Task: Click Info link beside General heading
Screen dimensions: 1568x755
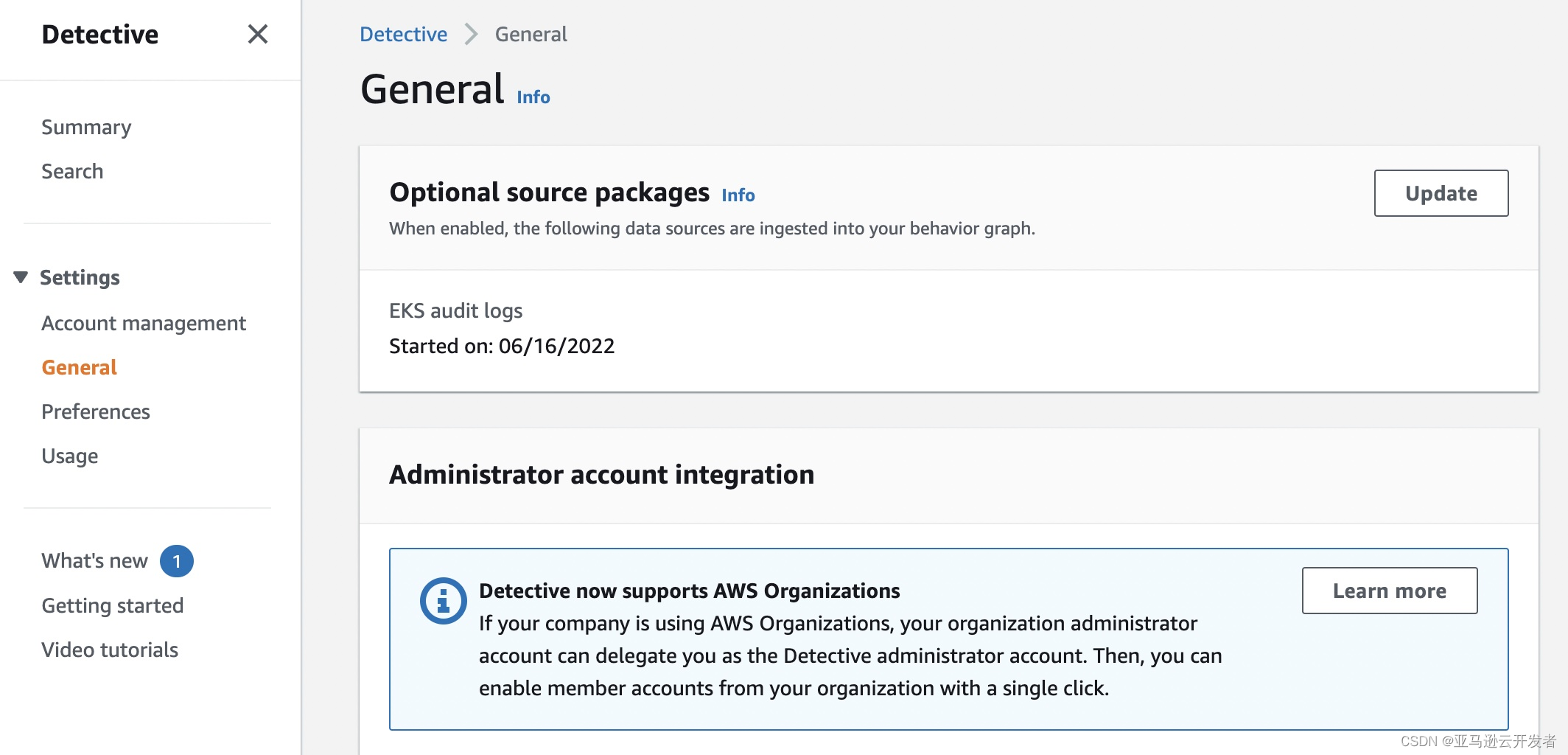Action: (x=533, y=97)
